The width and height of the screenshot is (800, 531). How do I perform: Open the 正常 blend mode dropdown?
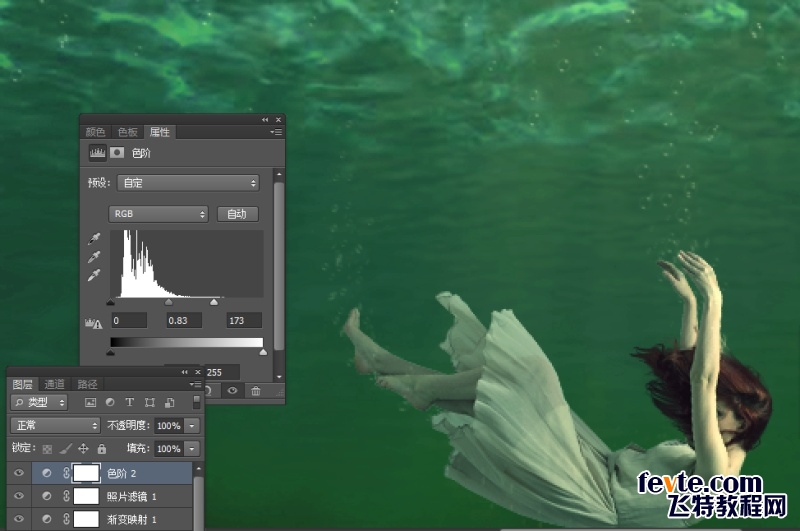coord(54,426)
